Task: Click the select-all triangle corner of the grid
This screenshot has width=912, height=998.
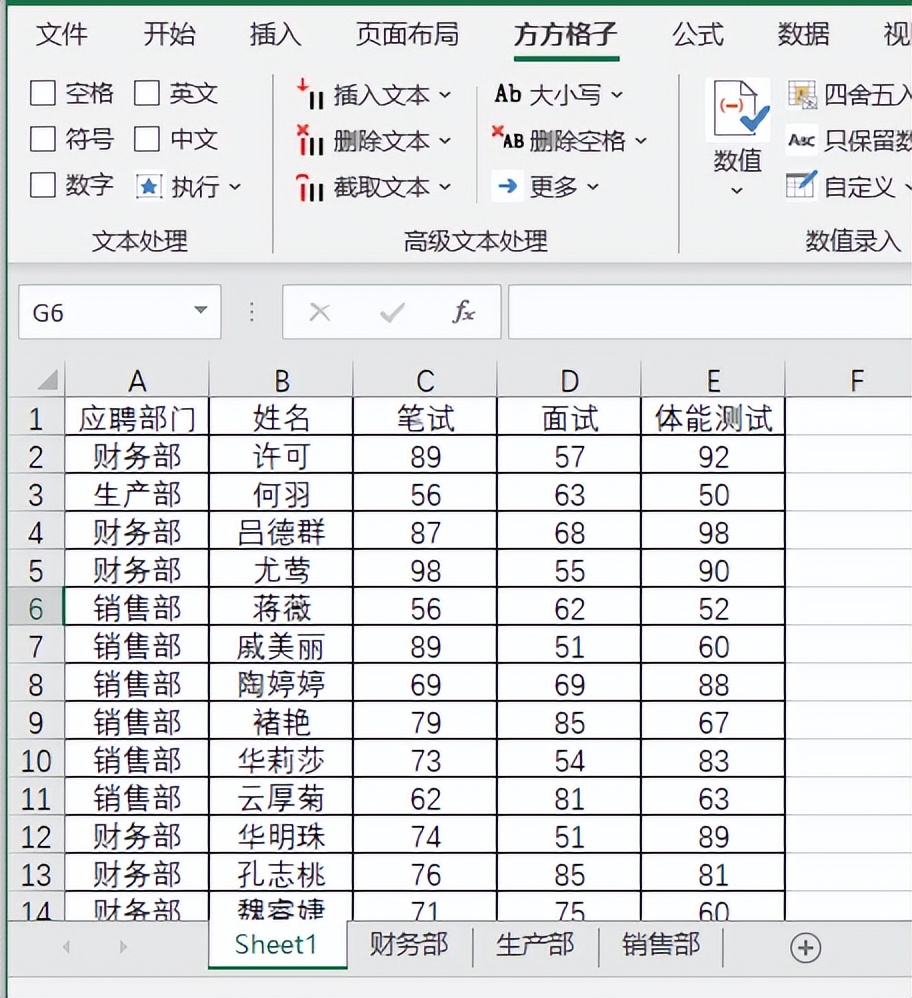Action: (x=47, y=380)
